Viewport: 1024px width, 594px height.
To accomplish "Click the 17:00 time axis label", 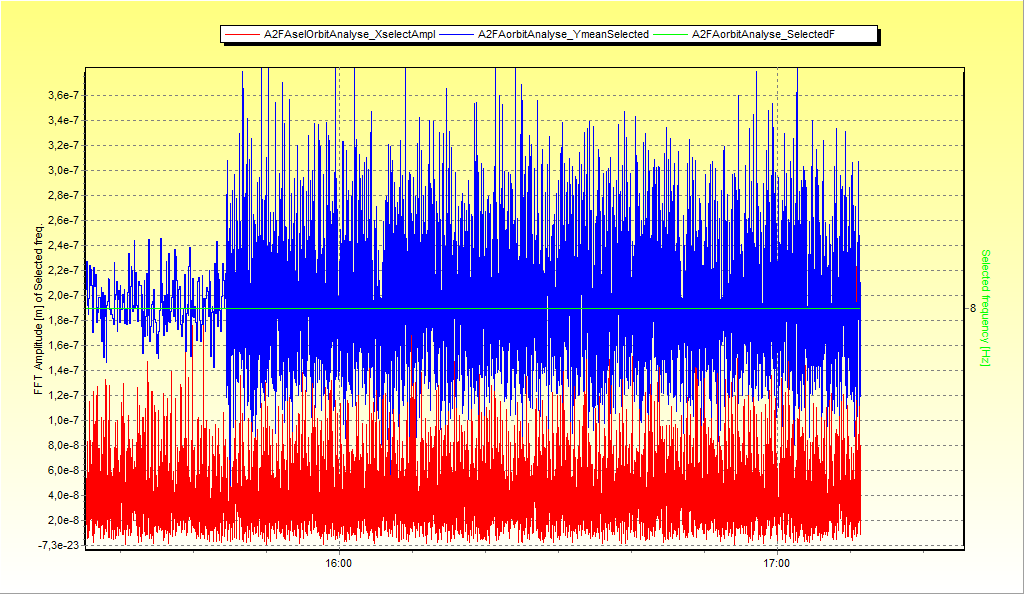I will 776,565.
